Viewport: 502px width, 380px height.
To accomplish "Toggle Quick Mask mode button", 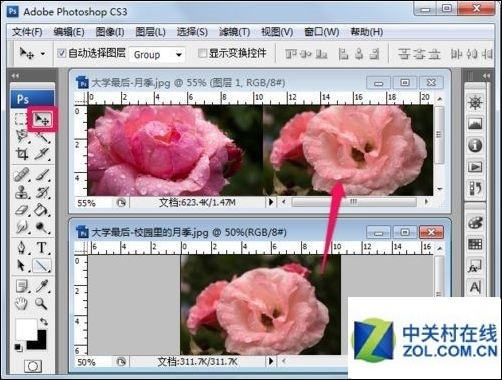I will [33, 366].
